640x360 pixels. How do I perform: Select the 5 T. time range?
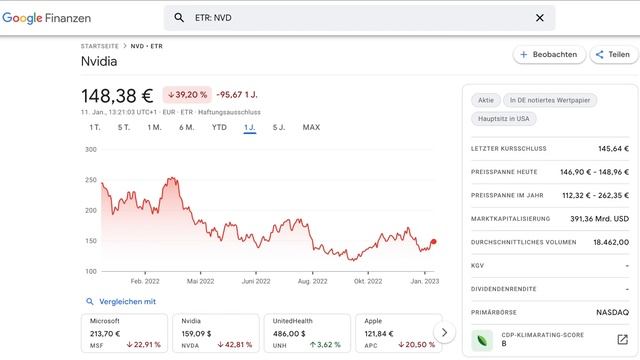point(124,127)
